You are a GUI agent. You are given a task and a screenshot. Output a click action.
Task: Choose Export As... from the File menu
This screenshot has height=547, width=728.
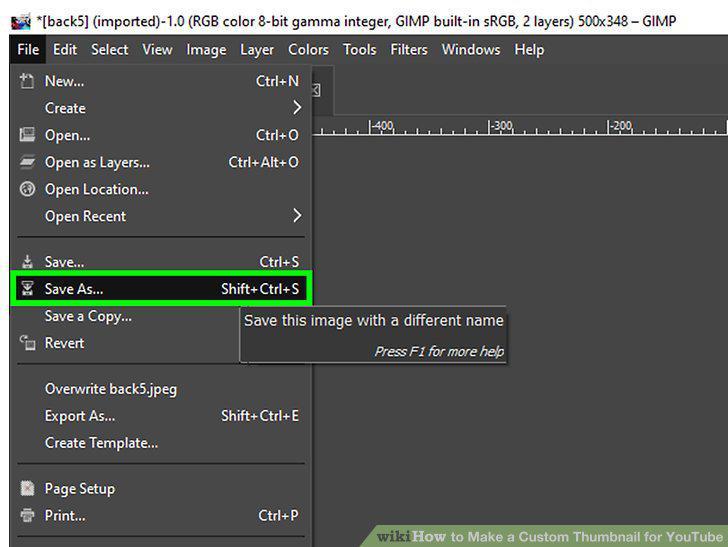[x=161, y=416]
